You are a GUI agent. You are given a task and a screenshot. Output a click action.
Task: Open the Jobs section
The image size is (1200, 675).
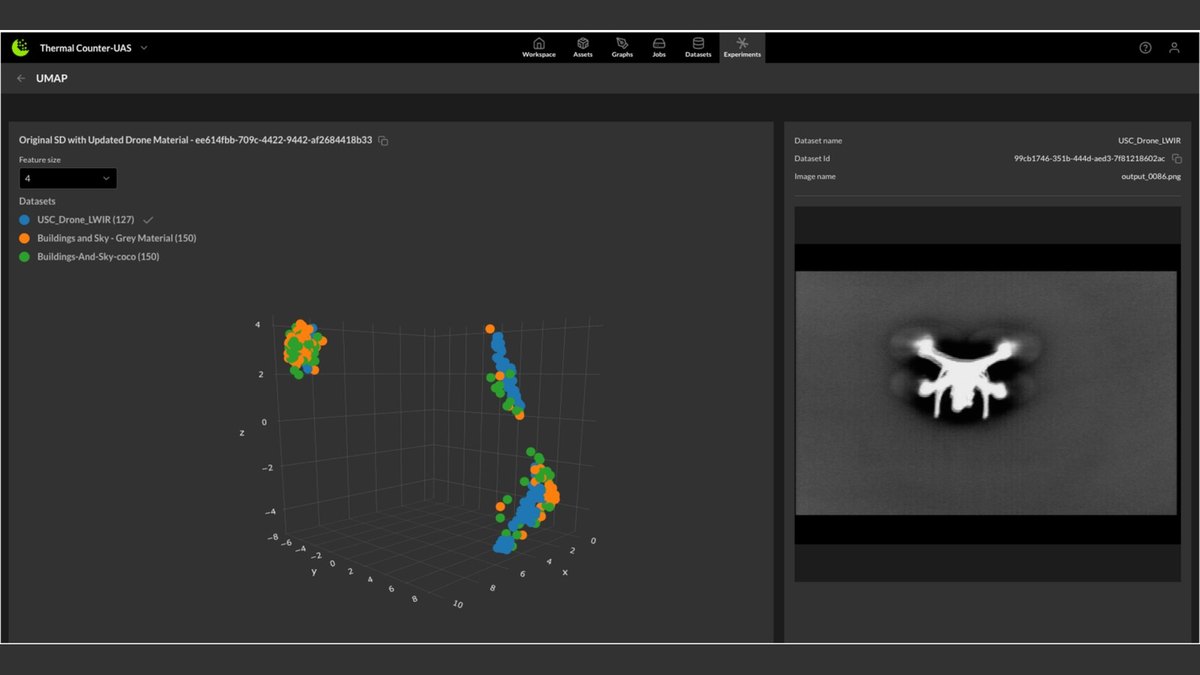point(659,47)
